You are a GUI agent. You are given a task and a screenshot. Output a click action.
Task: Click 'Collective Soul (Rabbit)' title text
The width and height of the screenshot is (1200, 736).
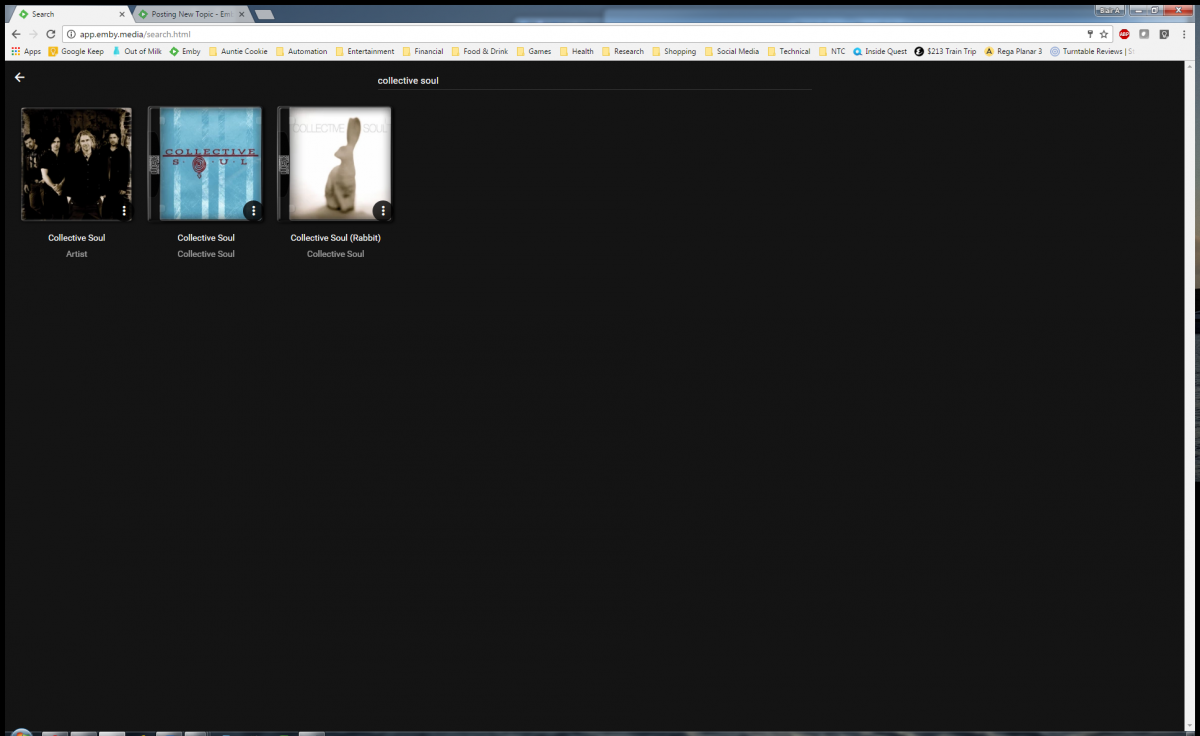click(335, 238)
